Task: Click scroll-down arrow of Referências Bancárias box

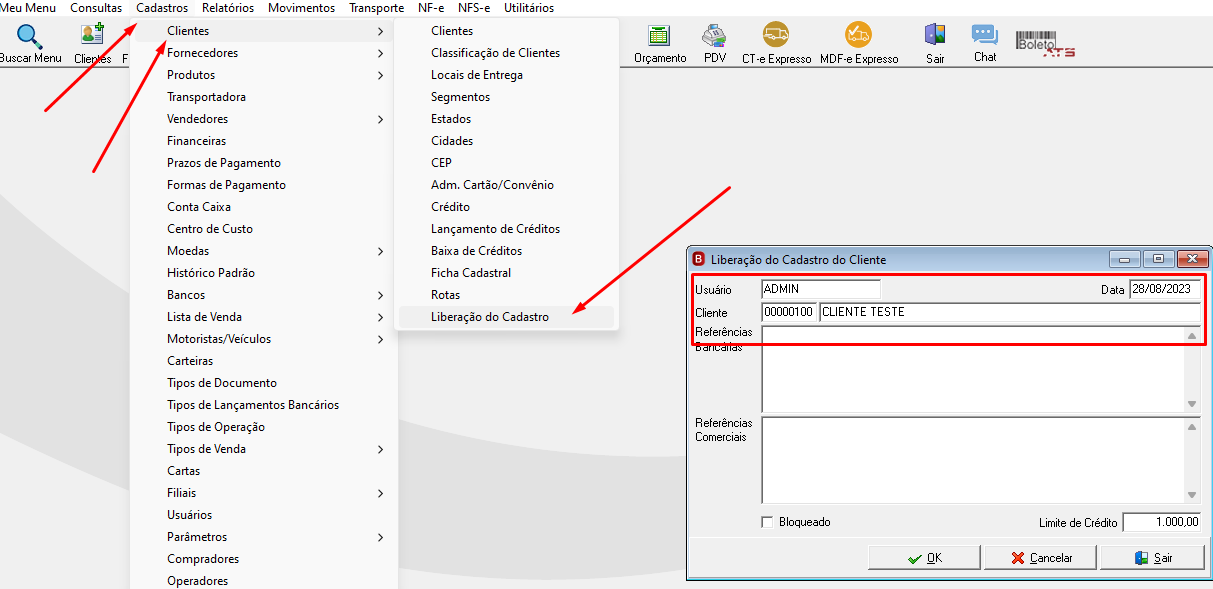Action: point(1191,404)
